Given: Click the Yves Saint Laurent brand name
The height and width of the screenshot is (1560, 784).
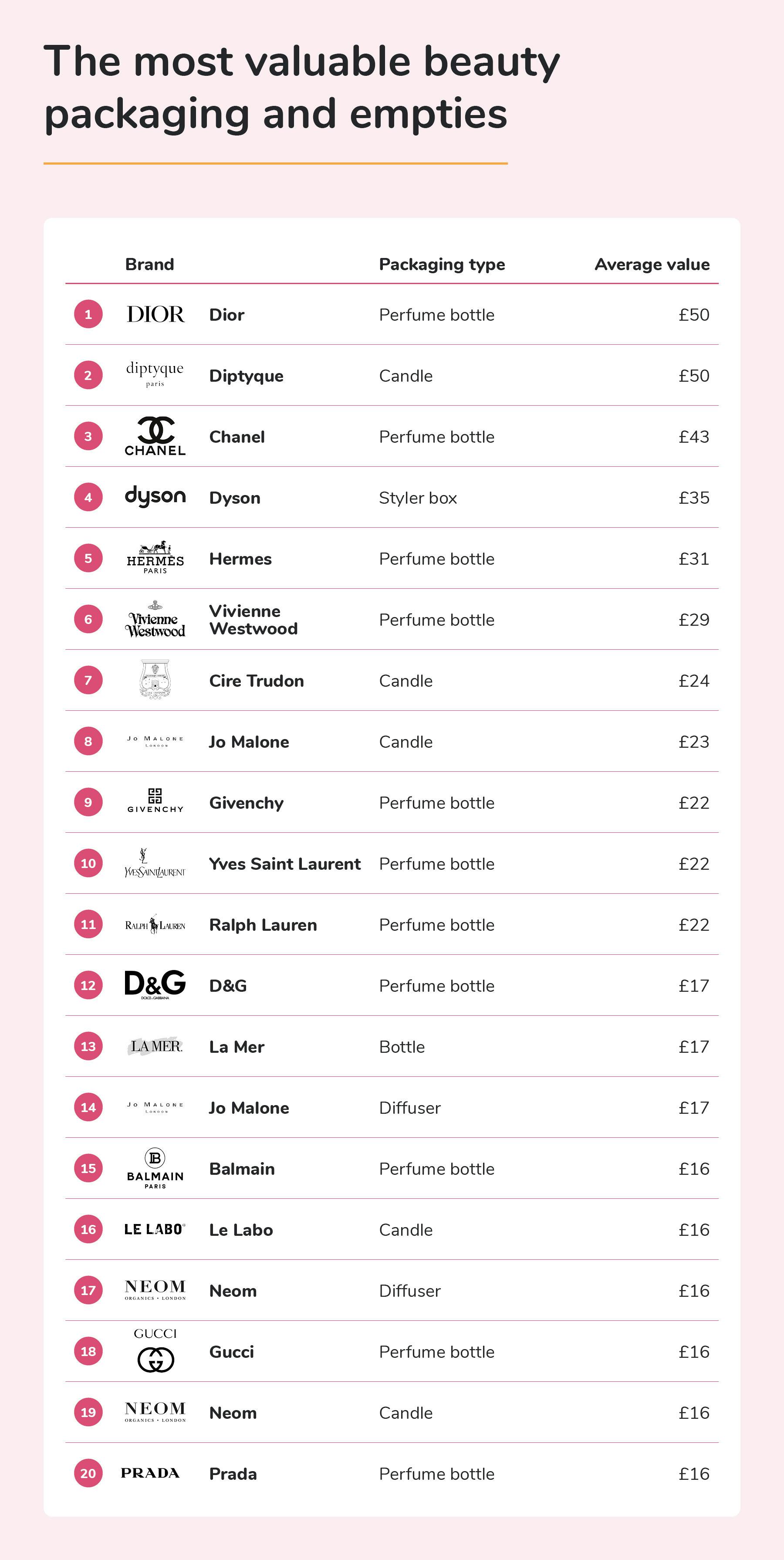Looking at the screenshot, I should [284, 864].
